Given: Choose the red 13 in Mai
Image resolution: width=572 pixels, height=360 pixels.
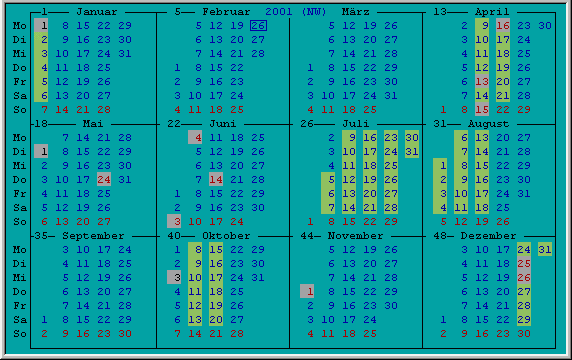Looking at the screenshot, I should click(x=62, y=221).
